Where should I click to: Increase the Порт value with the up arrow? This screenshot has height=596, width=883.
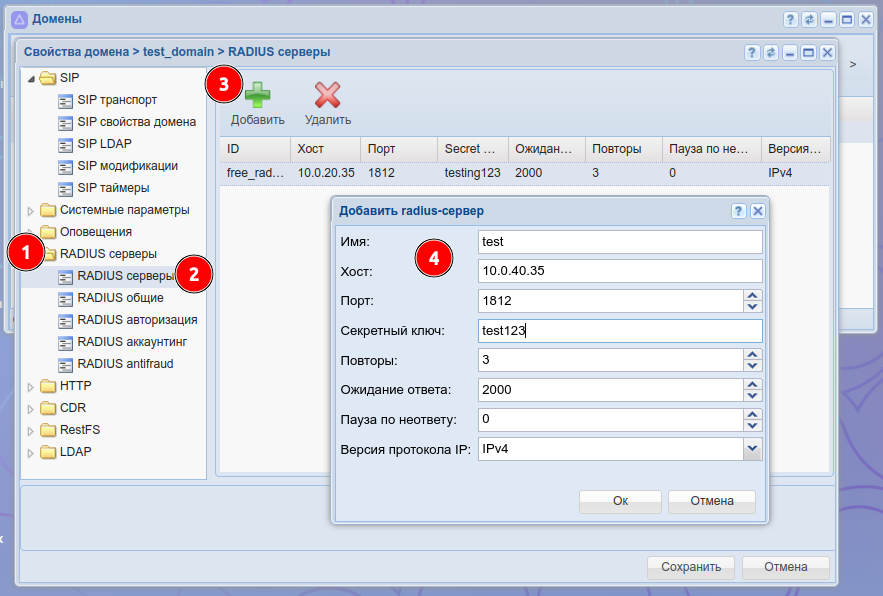click(753, 295)
